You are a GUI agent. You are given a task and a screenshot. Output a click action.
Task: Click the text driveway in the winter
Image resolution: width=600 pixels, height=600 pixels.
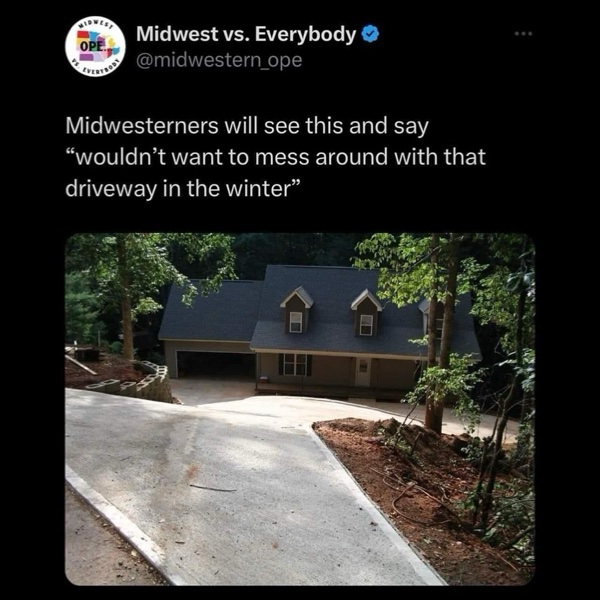(x=182, y=188)
